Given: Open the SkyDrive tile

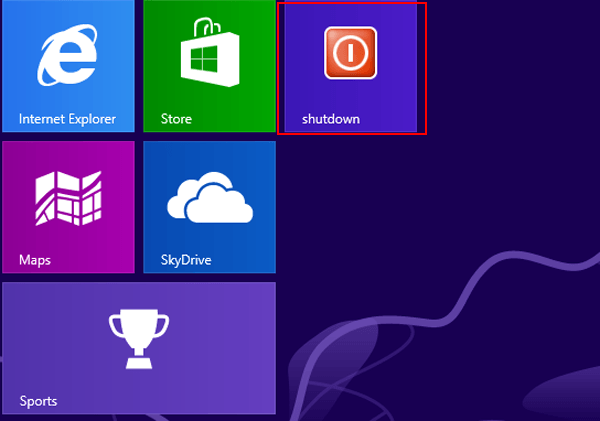Looking at the screenshot, I should (209, 207).
